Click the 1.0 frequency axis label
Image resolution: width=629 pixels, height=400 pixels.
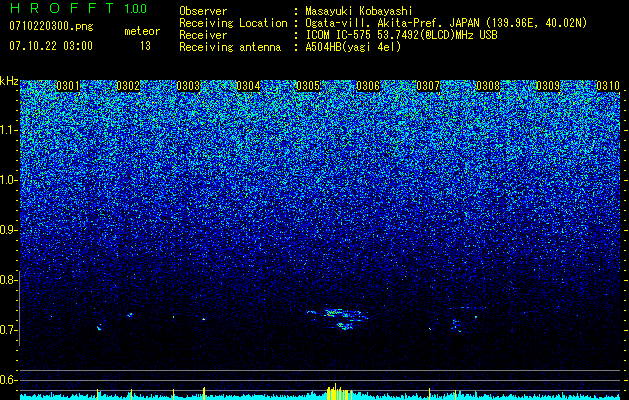[7, 180]
